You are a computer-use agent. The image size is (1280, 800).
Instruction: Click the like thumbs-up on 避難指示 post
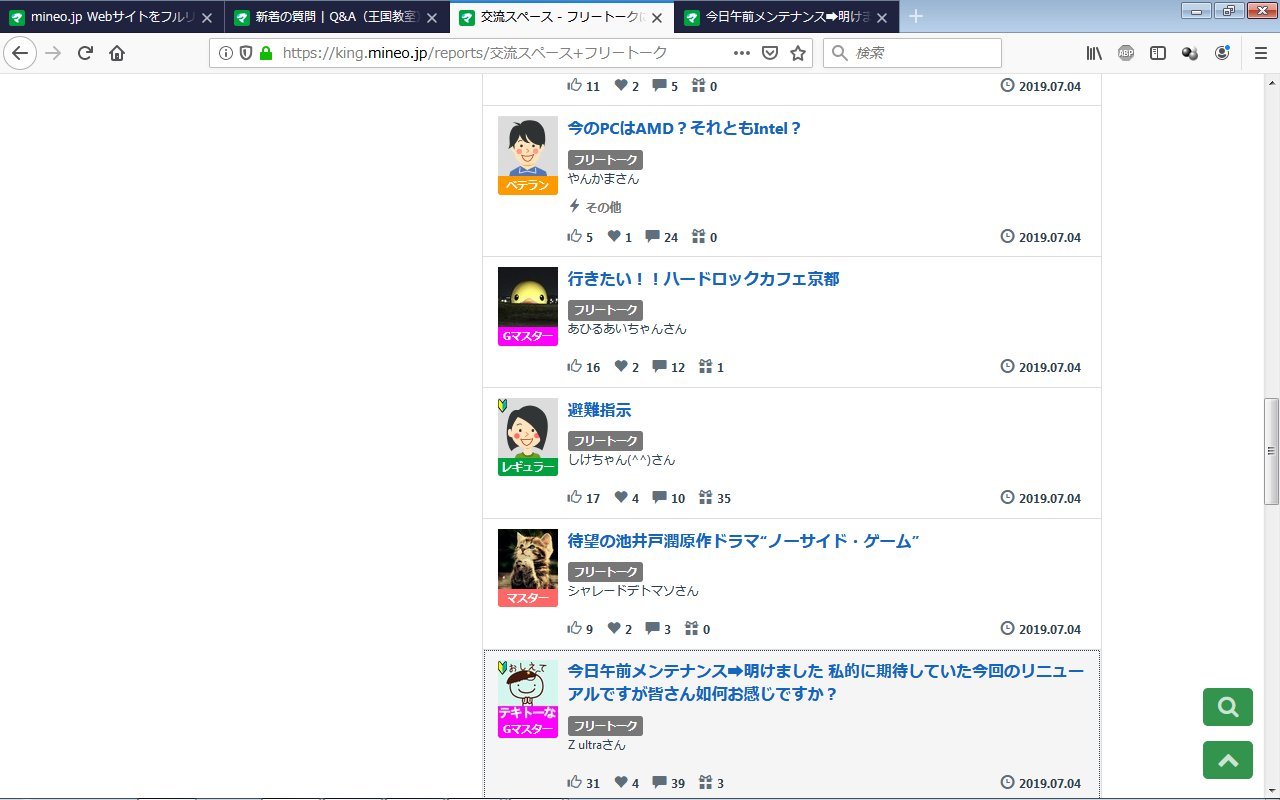click(575, 497)
